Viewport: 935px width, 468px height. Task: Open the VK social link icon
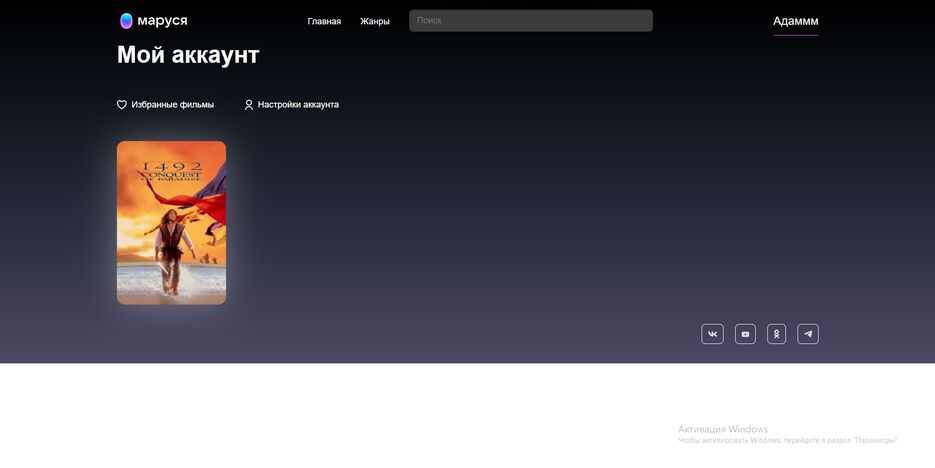click(712, 334)
